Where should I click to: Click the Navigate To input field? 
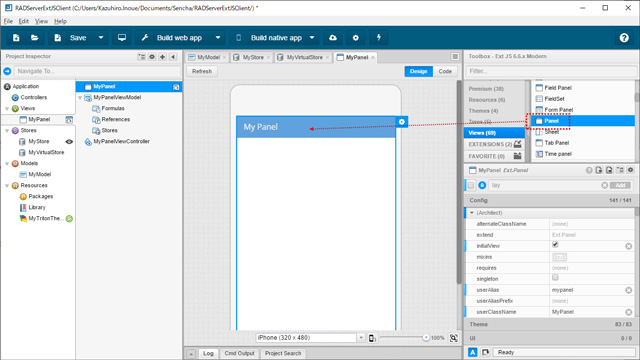point(97,71)
